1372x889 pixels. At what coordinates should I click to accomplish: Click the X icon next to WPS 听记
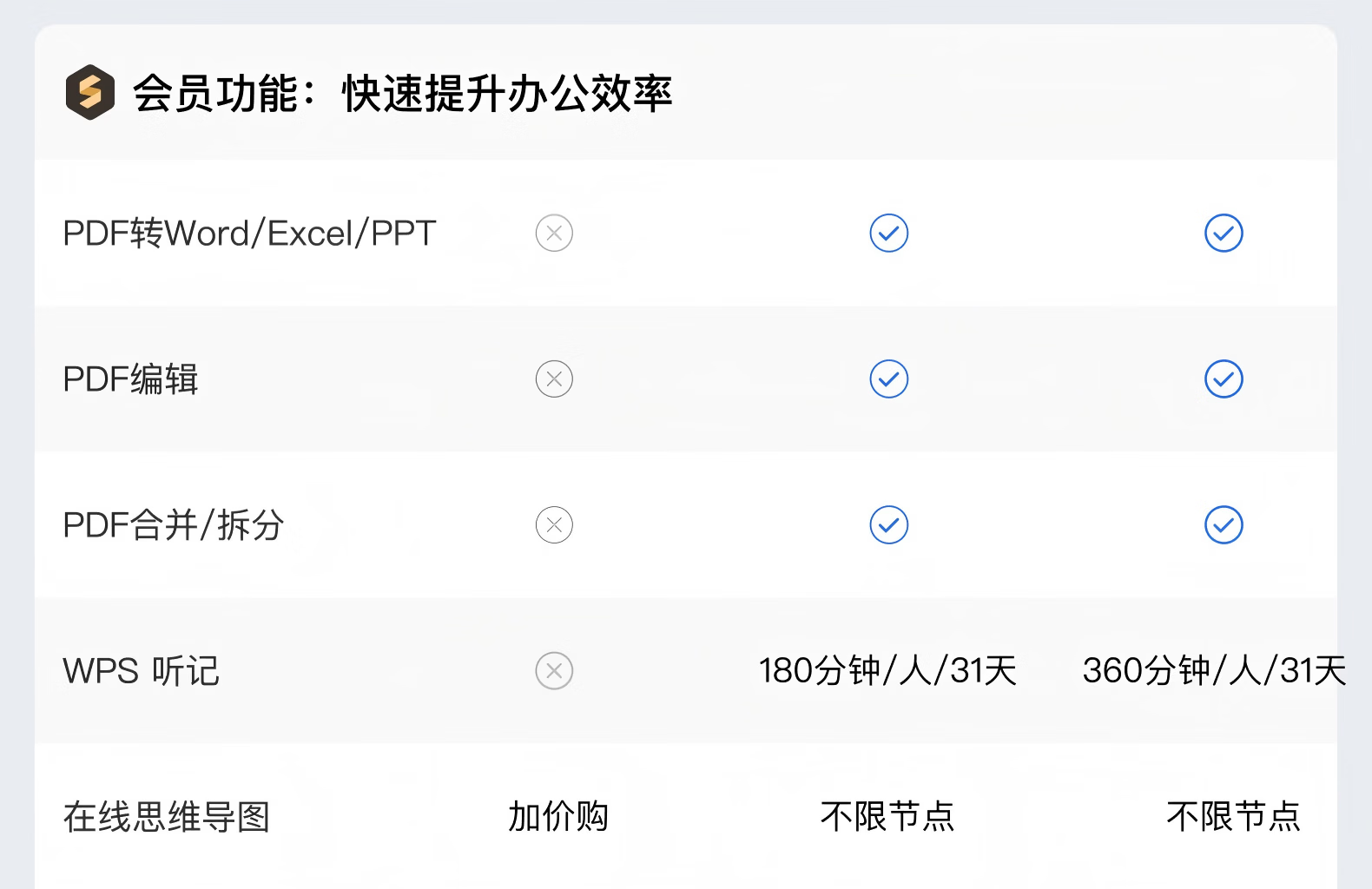pos(554,671)
